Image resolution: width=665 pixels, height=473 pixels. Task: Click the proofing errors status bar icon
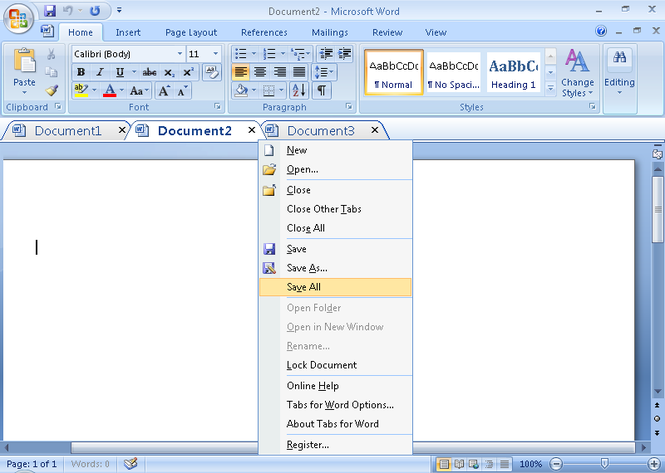tap(131, 464)
